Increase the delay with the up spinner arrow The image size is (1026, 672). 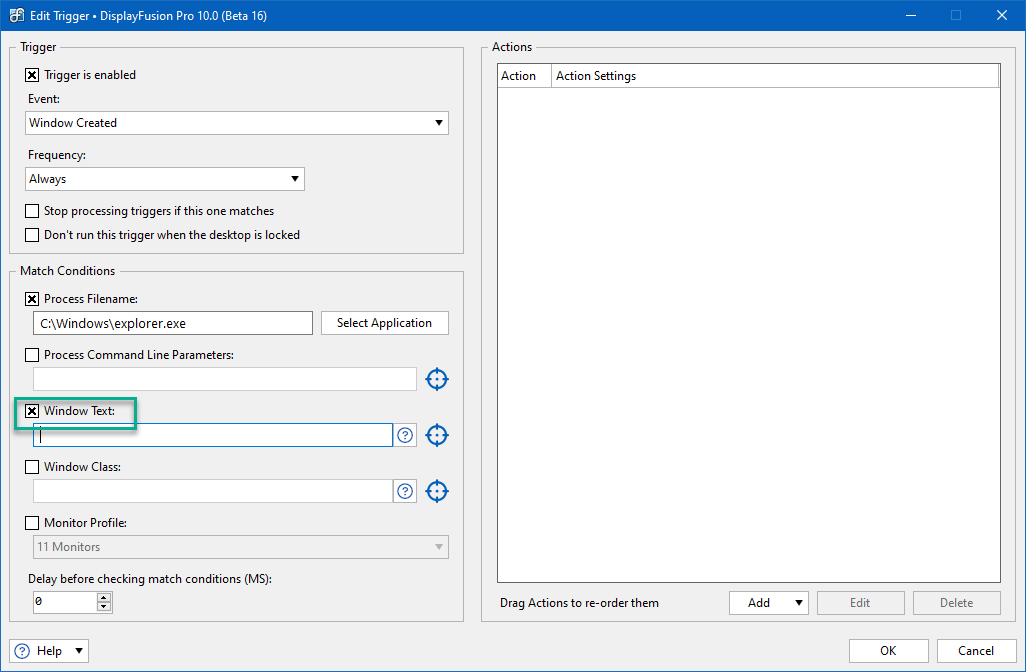104,597
